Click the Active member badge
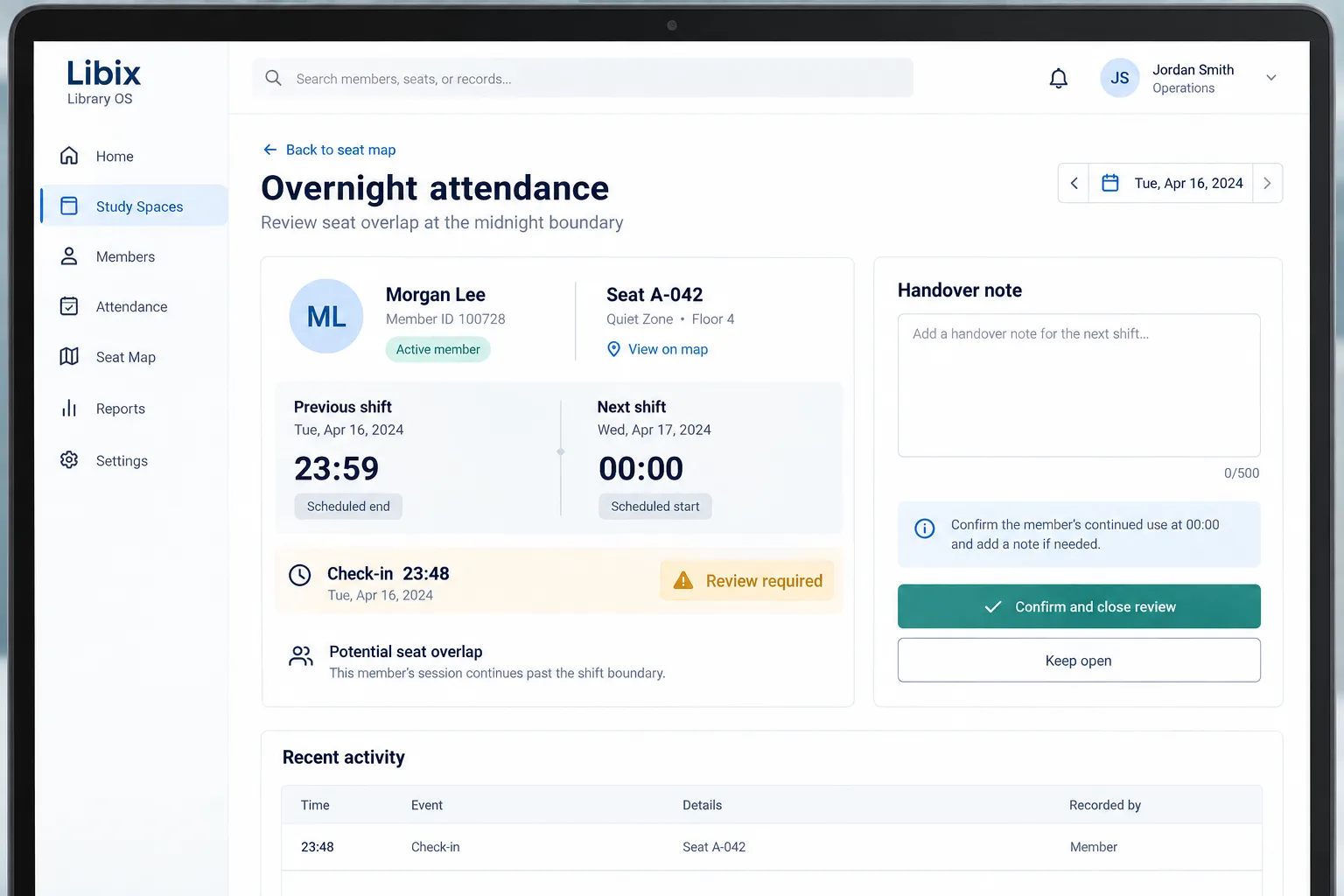Screen dimensions: 1344x896 pos(437,349)
